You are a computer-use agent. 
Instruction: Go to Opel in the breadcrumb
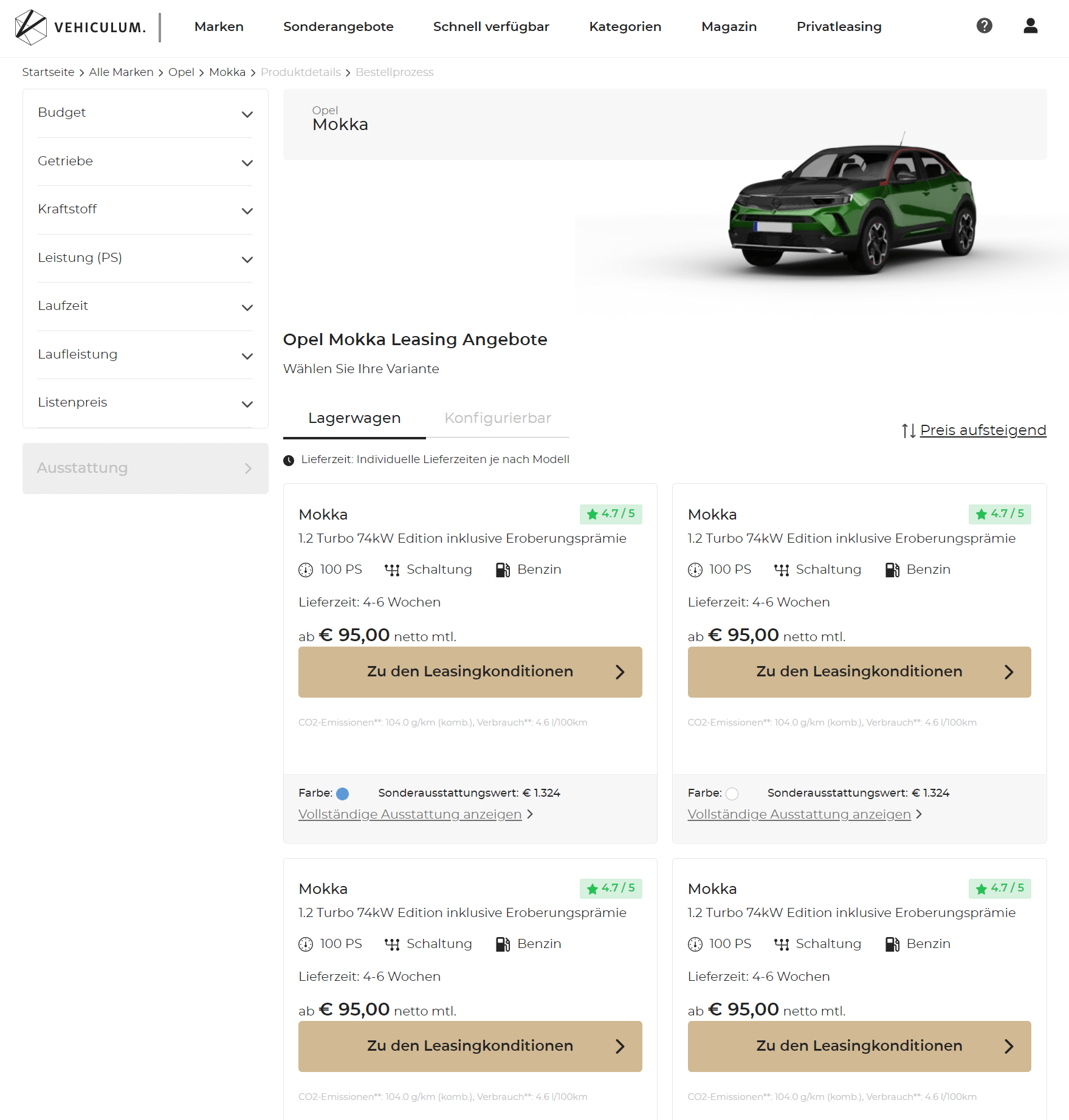pos(181,72)
